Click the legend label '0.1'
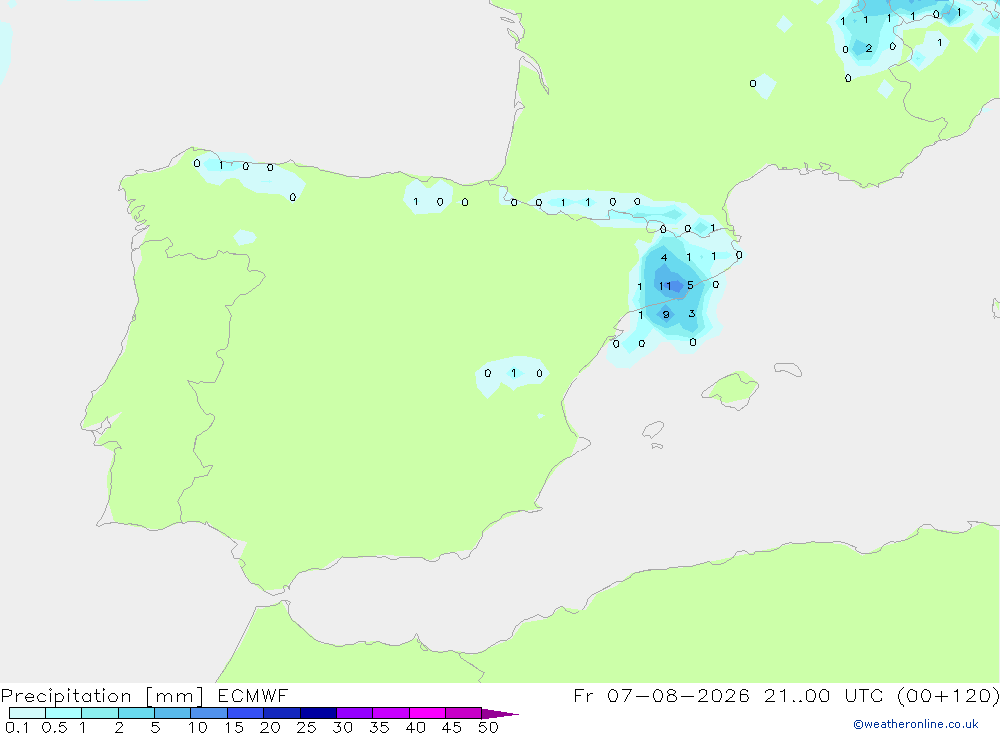This screenshot has height=733, width=1000. [17, 727]
